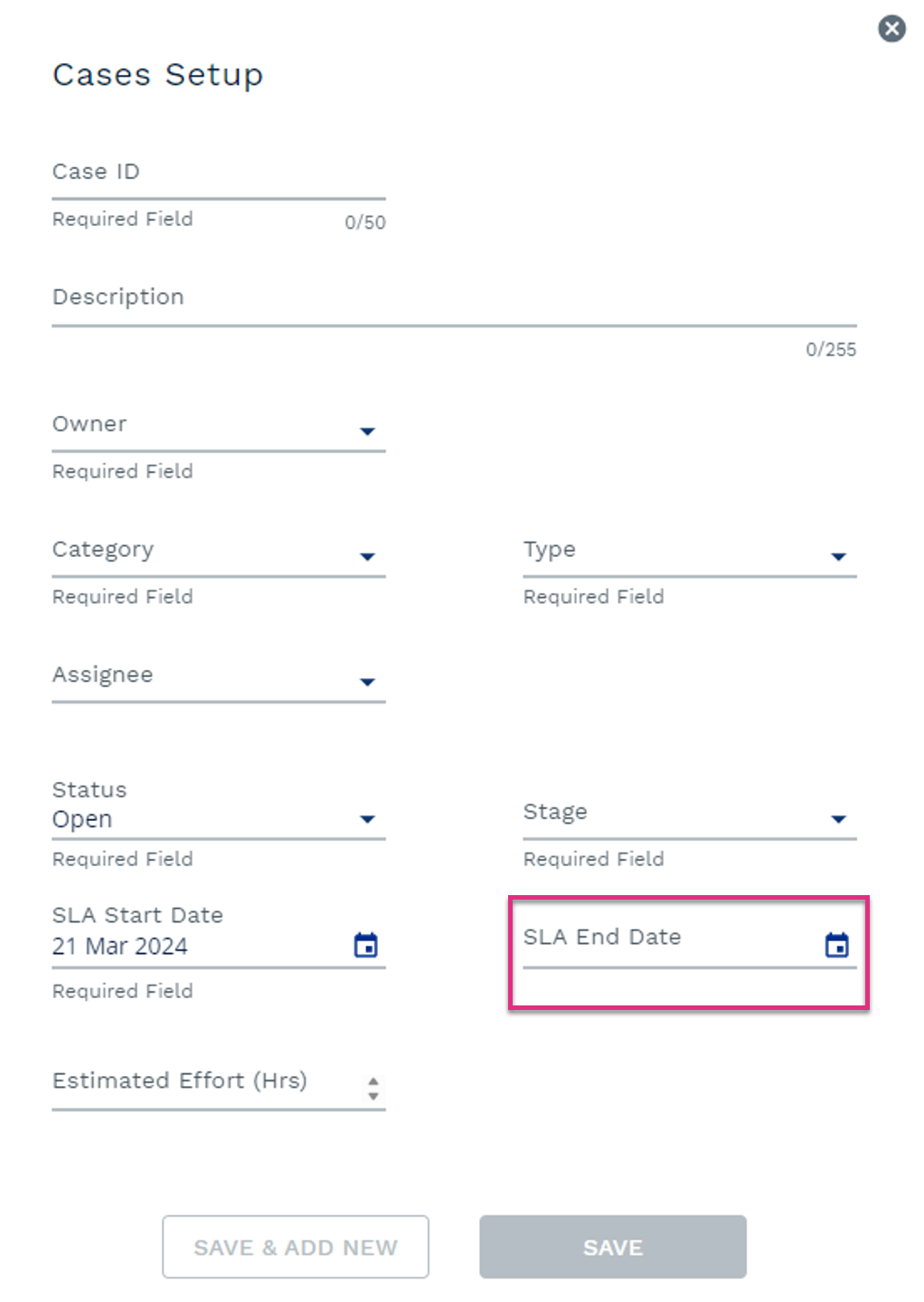
Task: Open the SLA Start Date calendar picker
Action: (365, 946)
